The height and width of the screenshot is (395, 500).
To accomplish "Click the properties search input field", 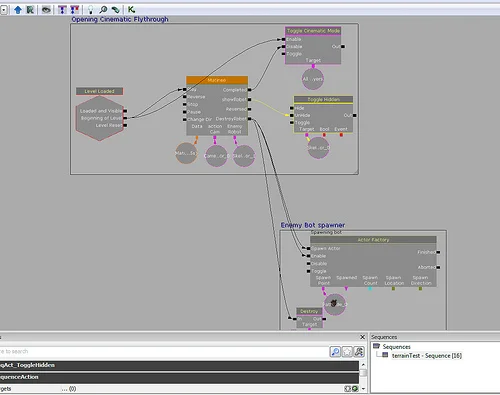I will [x=163, y=351].
